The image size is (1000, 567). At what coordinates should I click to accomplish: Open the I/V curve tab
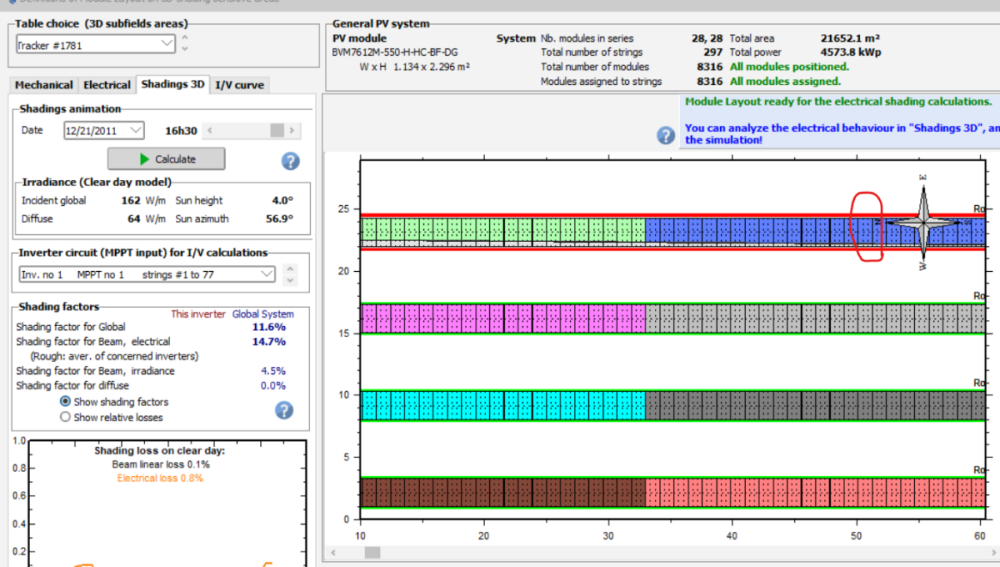point(240,85)
